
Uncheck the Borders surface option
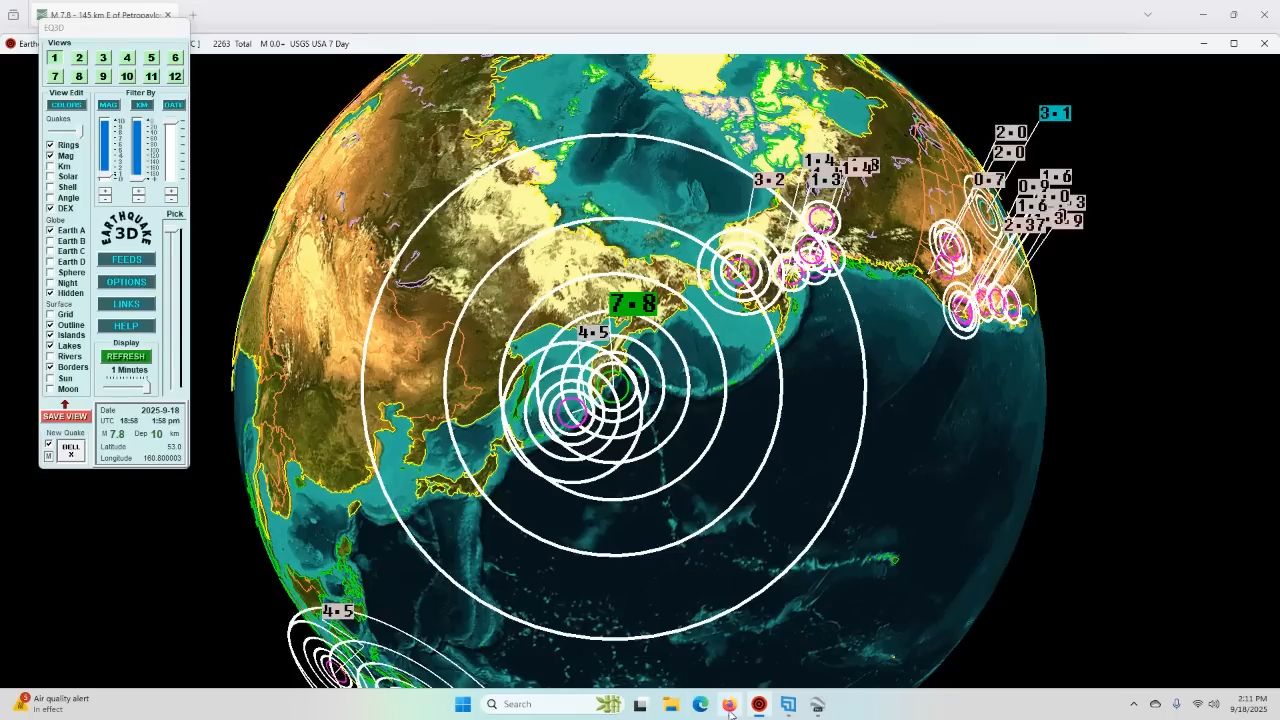[51, 367]
